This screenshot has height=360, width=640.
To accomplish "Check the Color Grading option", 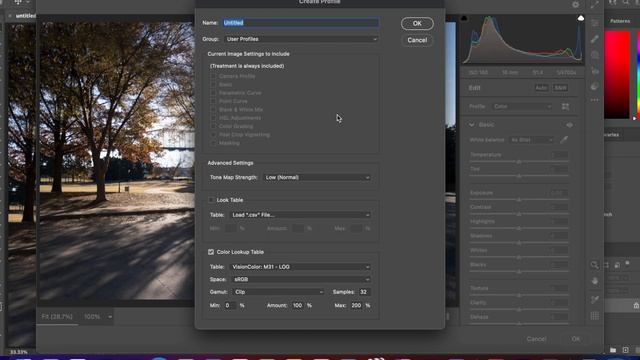I will click(x=213, y=126).
